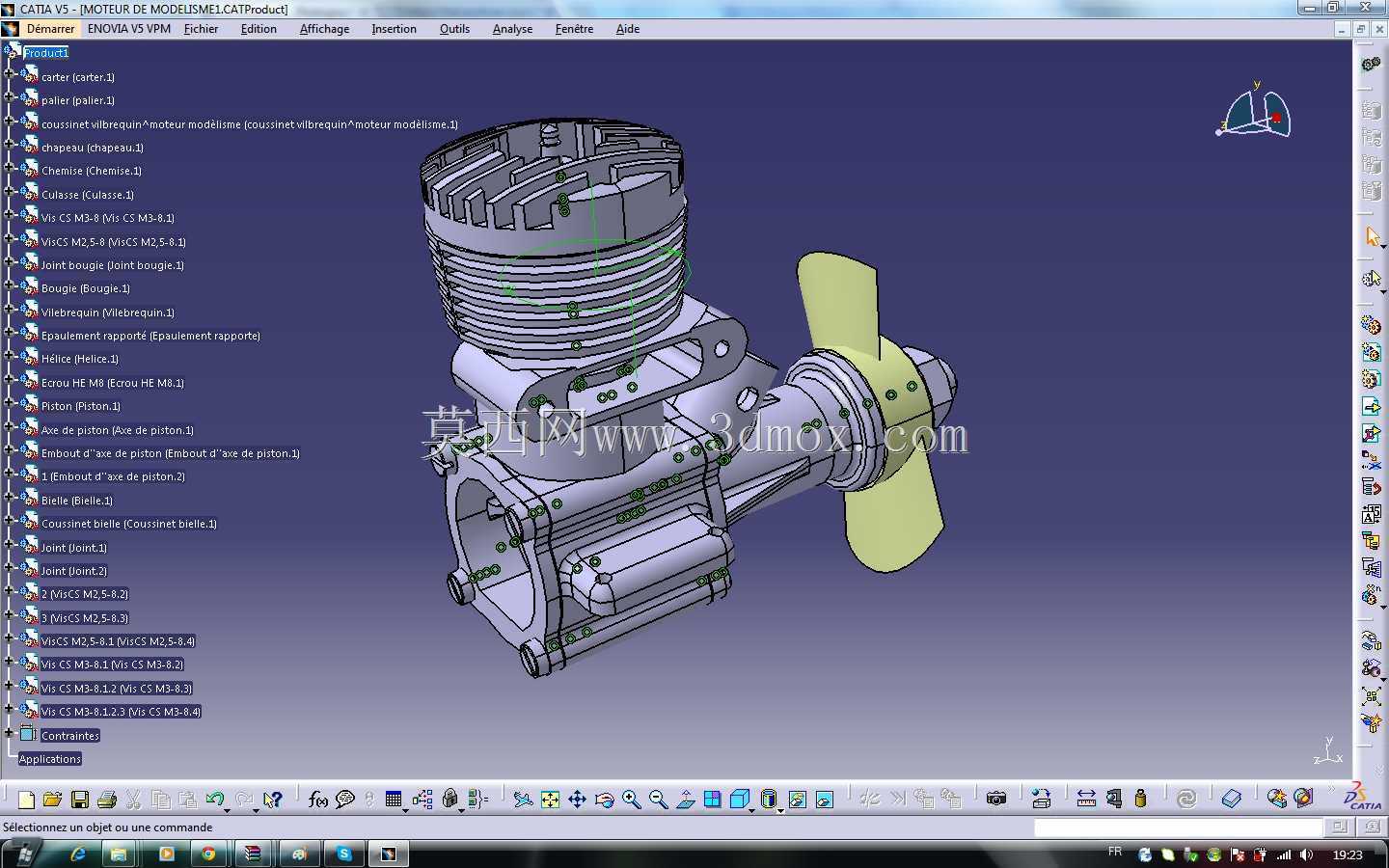Click the Select arrow tool in right toolbar

click(1372, 237)
